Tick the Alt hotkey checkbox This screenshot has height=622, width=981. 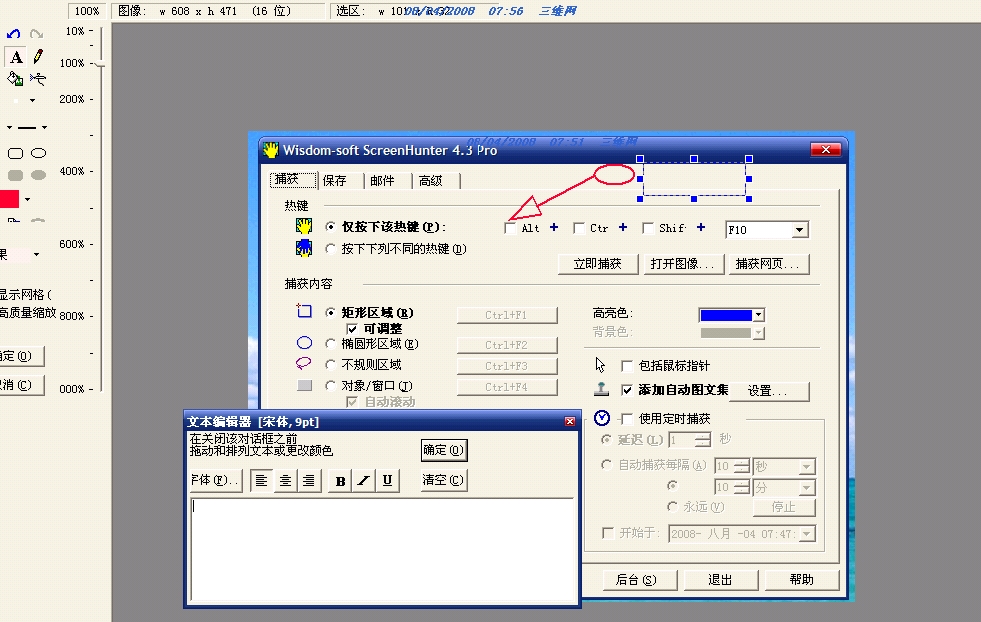click(x=510, y=228)
